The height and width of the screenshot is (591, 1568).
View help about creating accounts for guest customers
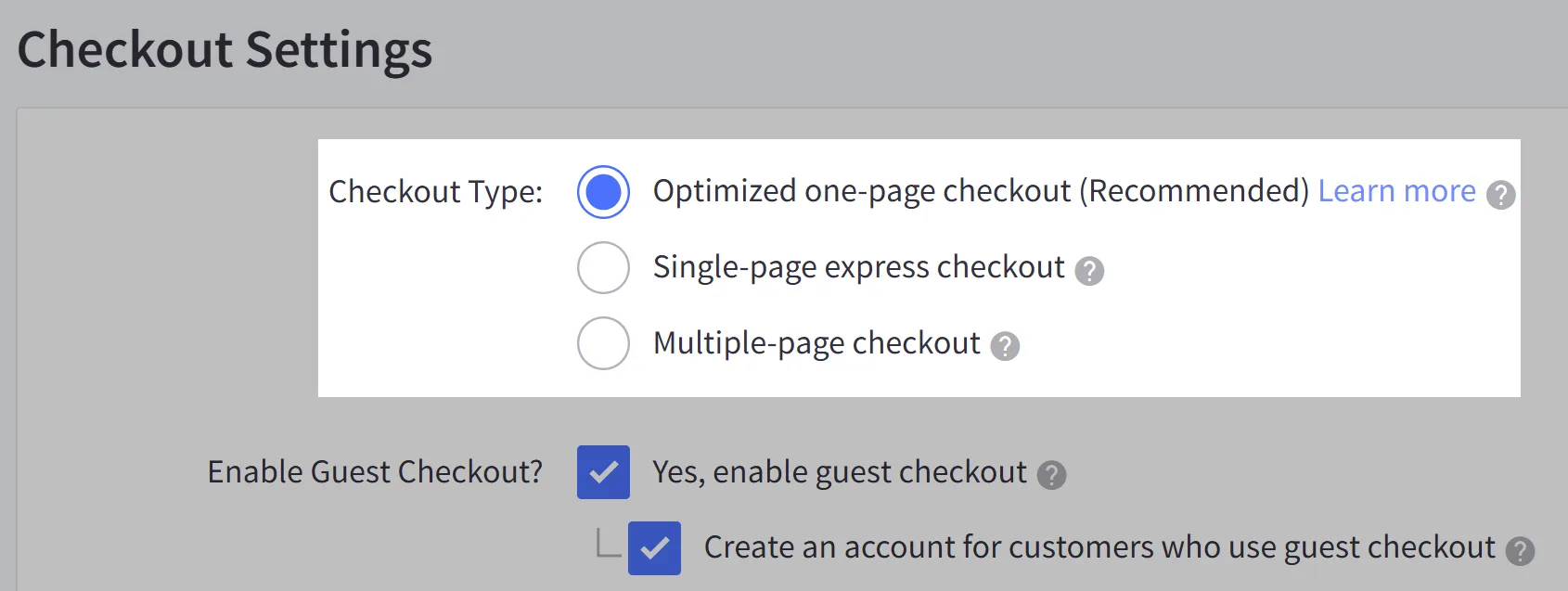tap(1522, 550)
